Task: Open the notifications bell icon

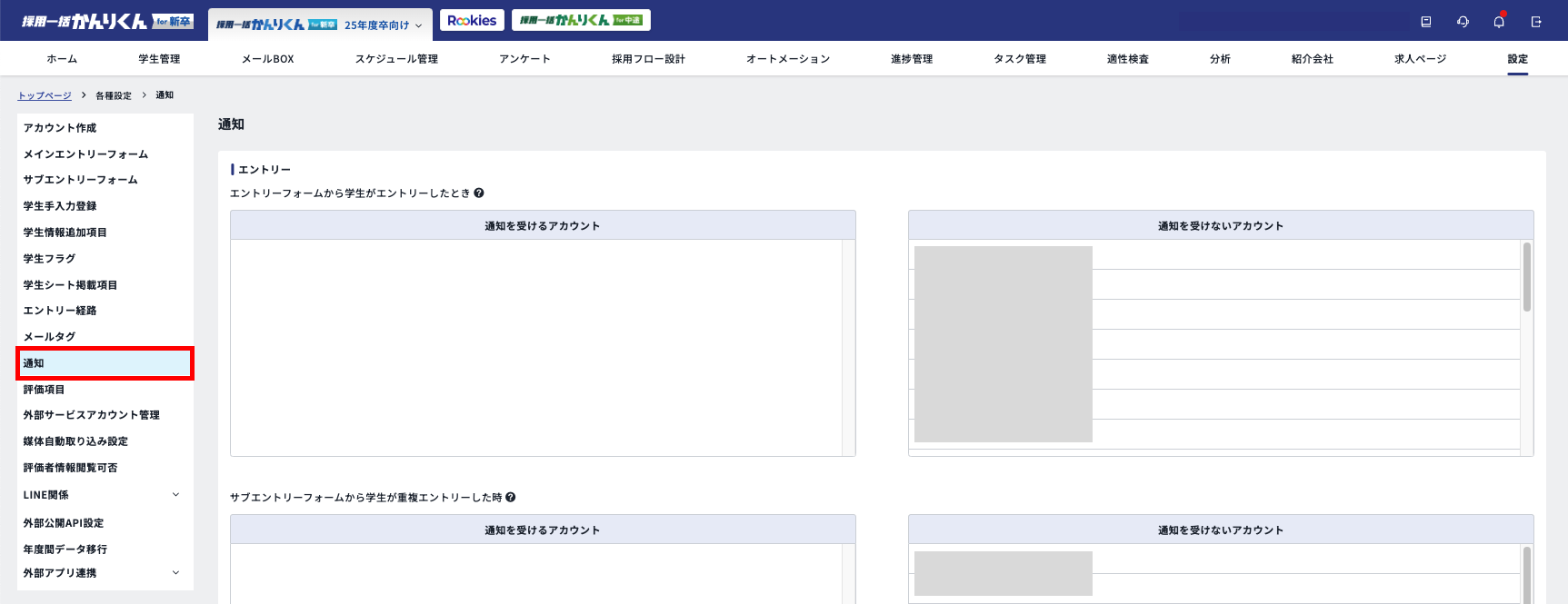Action: point(1499,21)
